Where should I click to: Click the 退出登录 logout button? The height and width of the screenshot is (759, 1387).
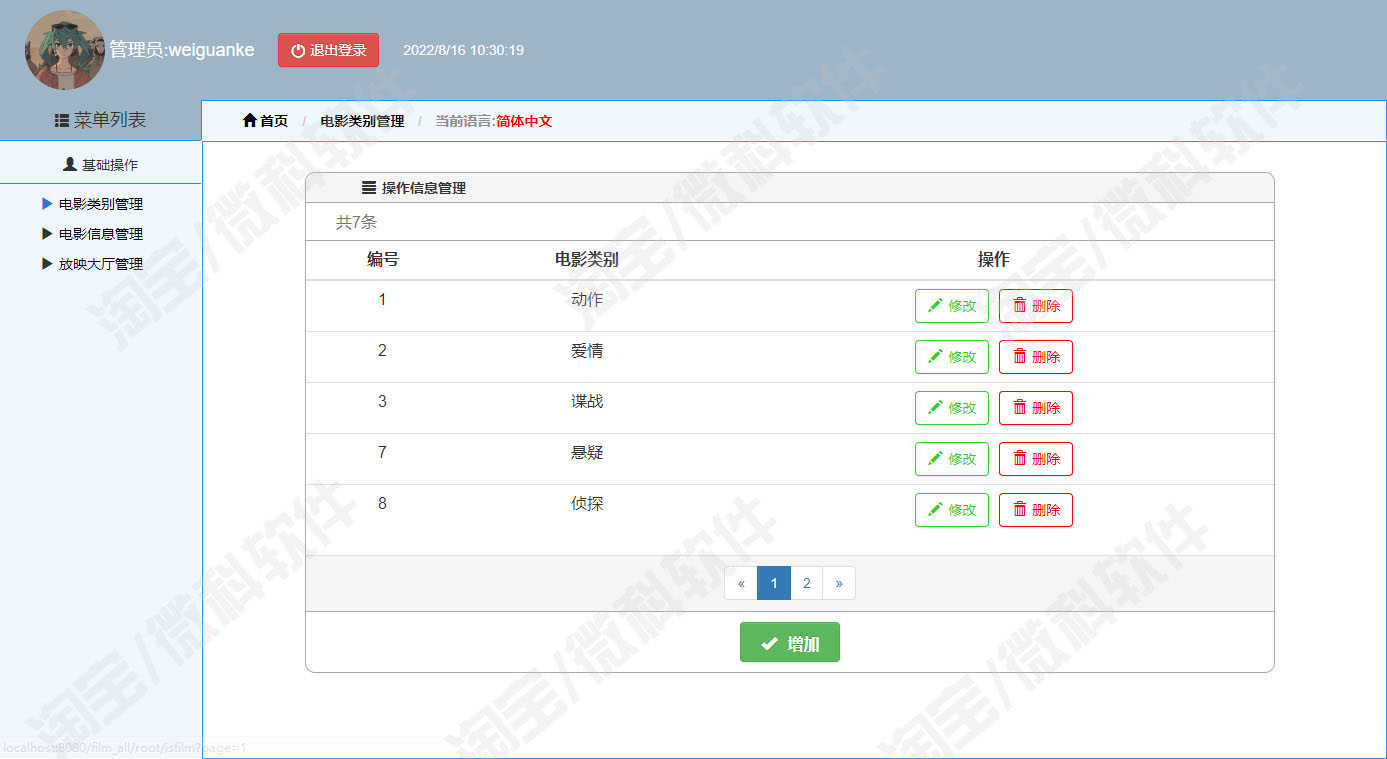tap(328, 50)
